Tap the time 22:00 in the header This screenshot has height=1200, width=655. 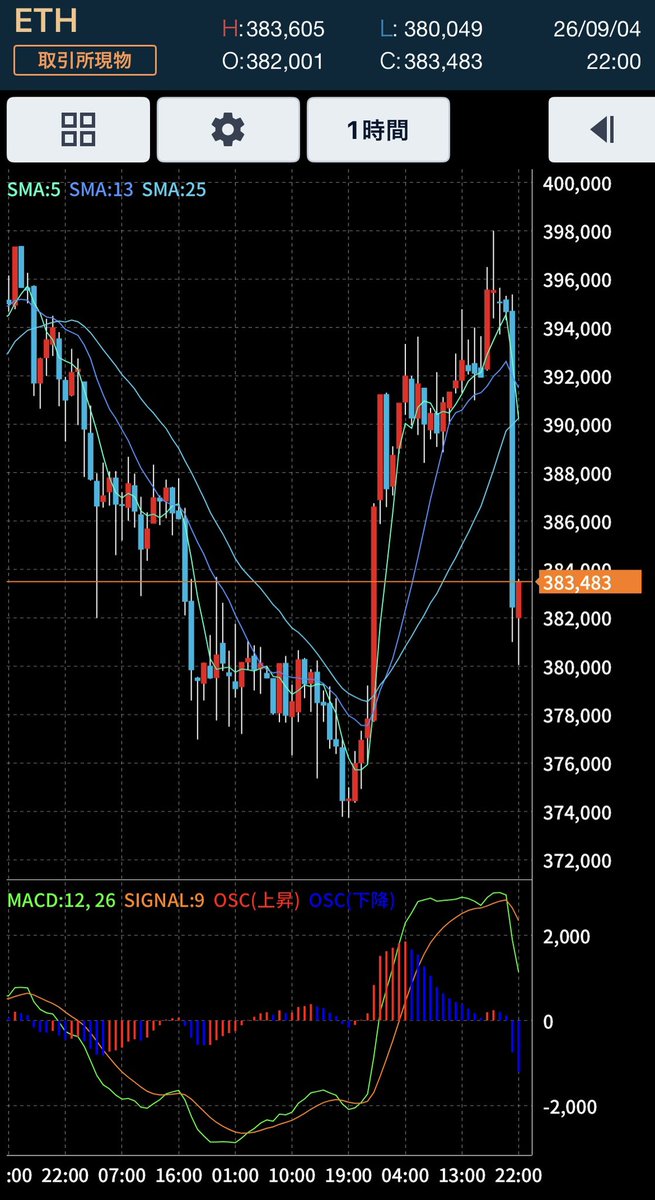(x=615, y=62)
